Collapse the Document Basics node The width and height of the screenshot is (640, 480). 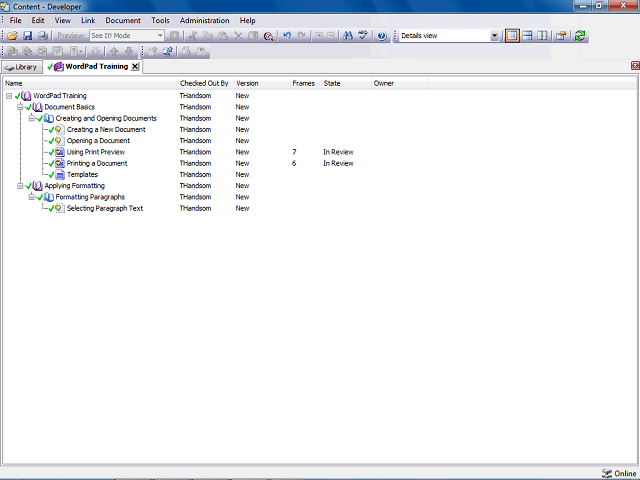(x=20, y=107)
